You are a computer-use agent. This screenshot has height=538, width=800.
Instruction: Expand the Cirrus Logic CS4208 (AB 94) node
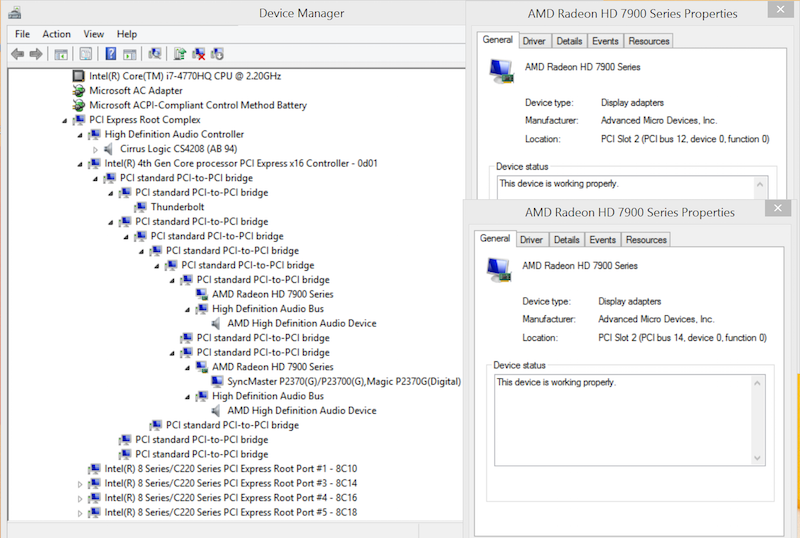click(x=95, y=150)
